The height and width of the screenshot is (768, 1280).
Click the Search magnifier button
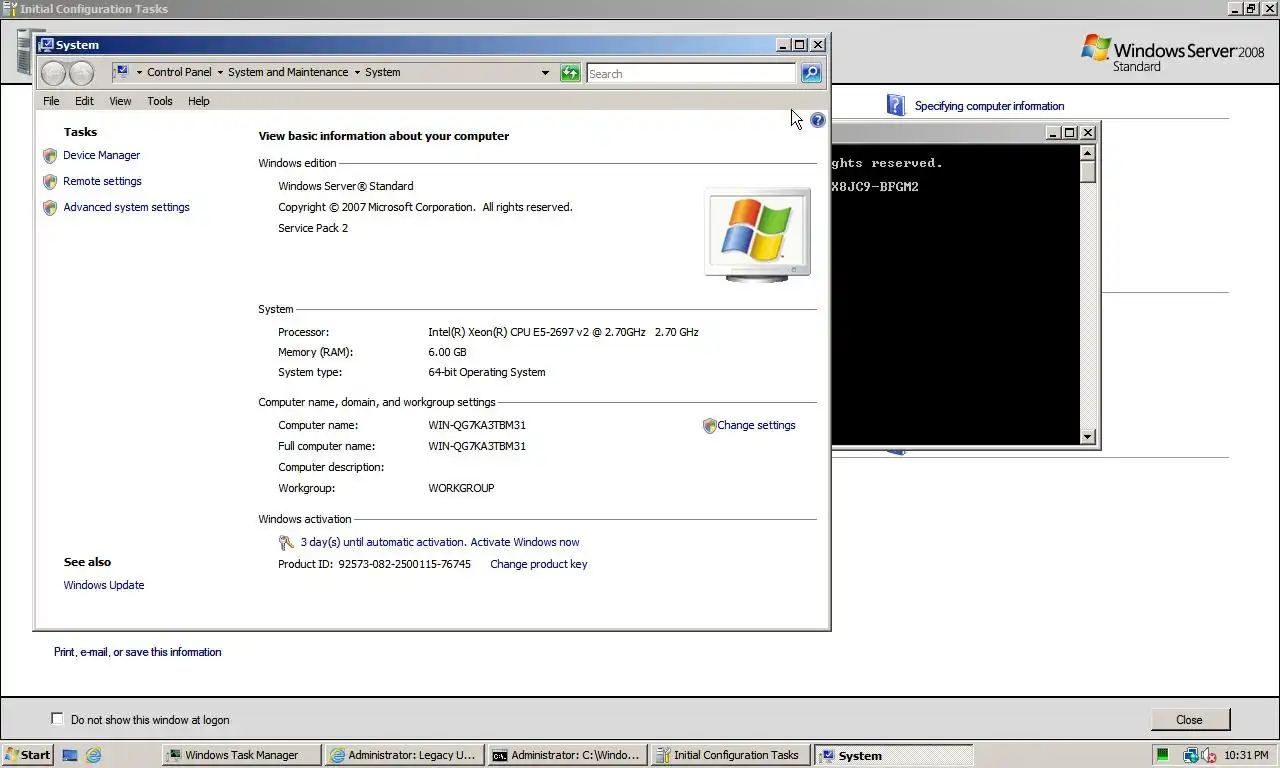[x=811, y=73]
